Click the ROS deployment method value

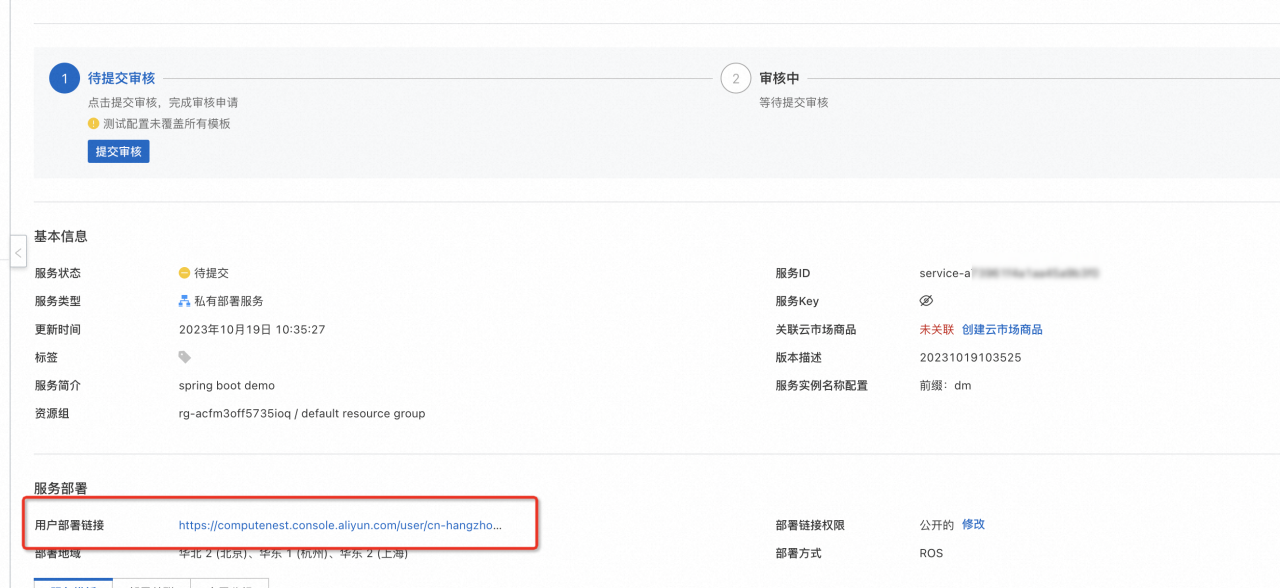931,553
